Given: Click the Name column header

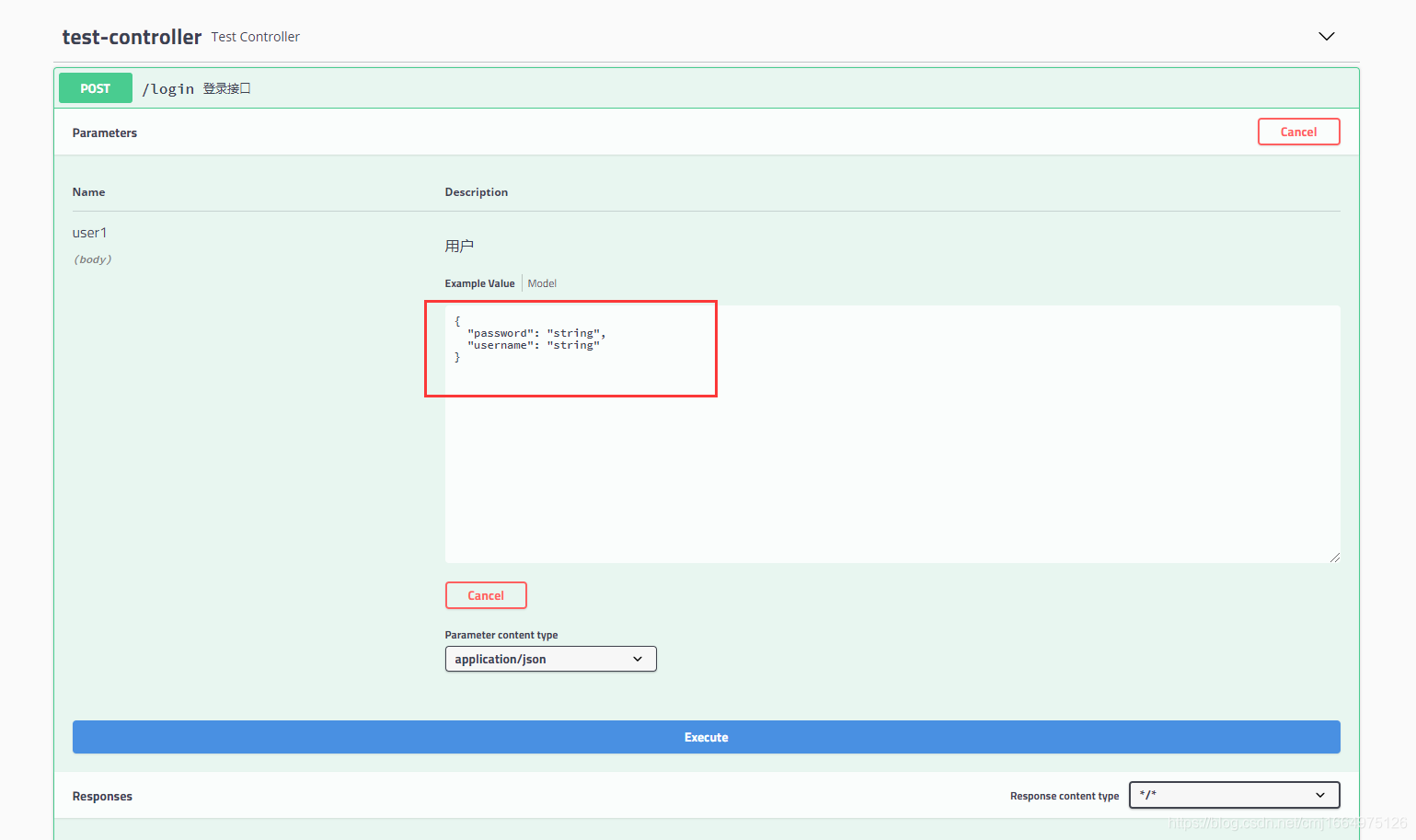Looking at the screenshot, I should [88, 192].
